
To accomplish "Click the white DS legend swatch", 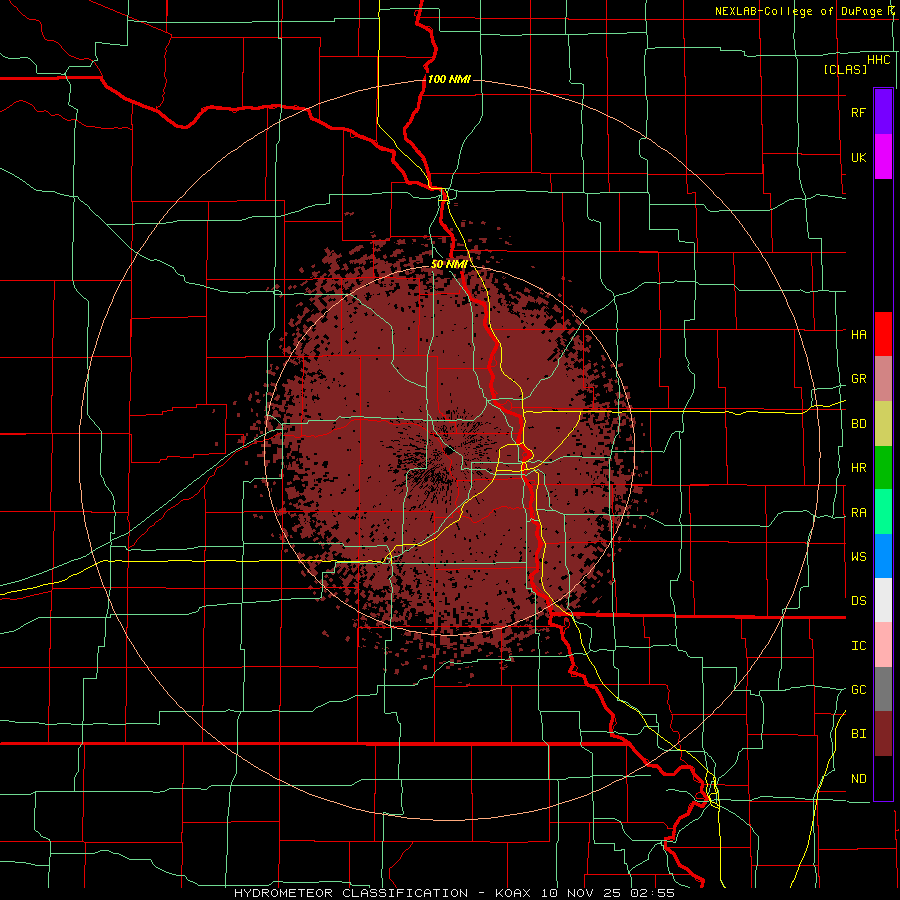I will coord(883,600).
